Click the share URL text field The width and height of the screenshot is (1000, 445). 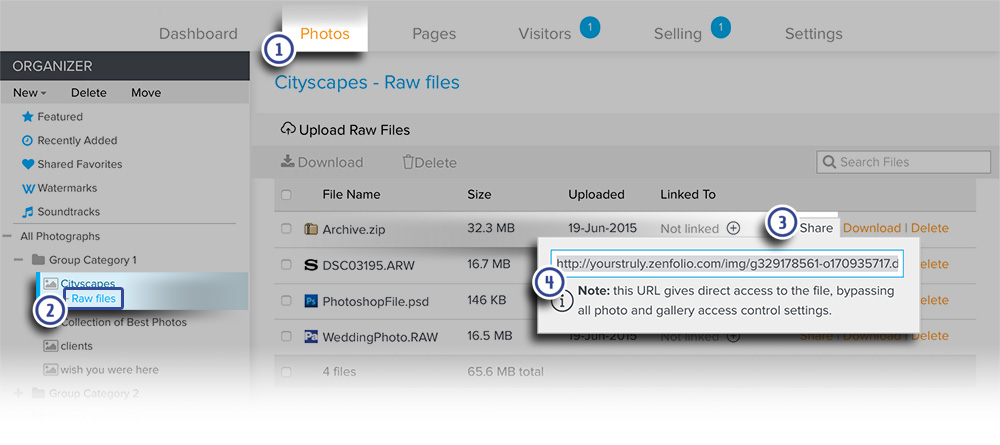click(727, 264)
